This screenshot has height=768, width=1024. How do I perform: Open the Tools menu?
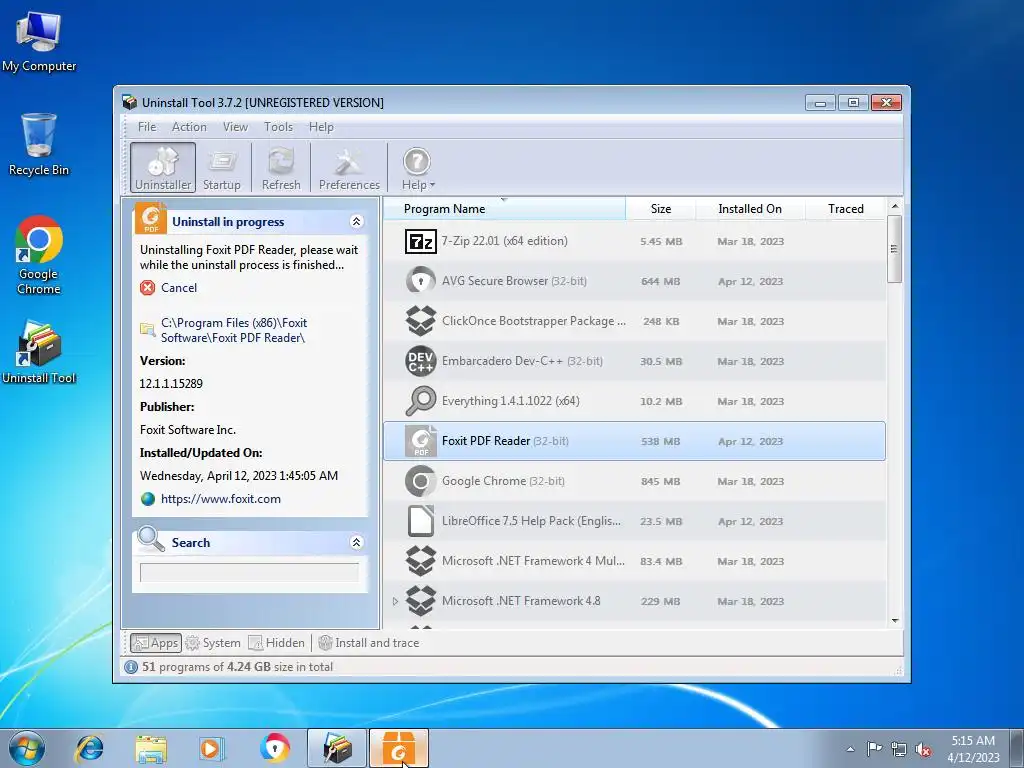tap(278, 127)
